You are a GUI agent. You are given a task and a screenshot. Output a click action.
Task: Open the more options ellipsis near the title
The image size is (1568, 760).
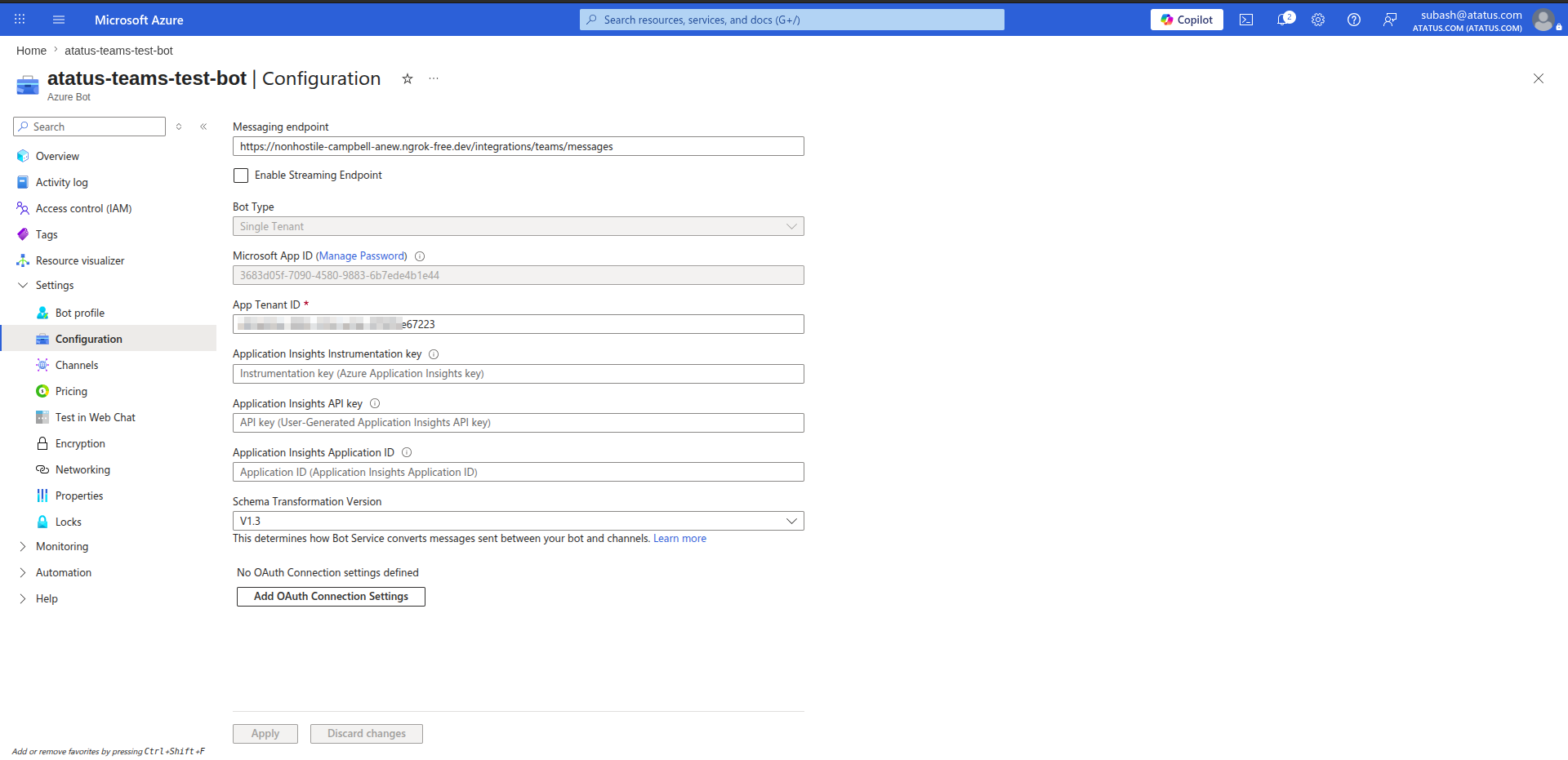[434, 78]
